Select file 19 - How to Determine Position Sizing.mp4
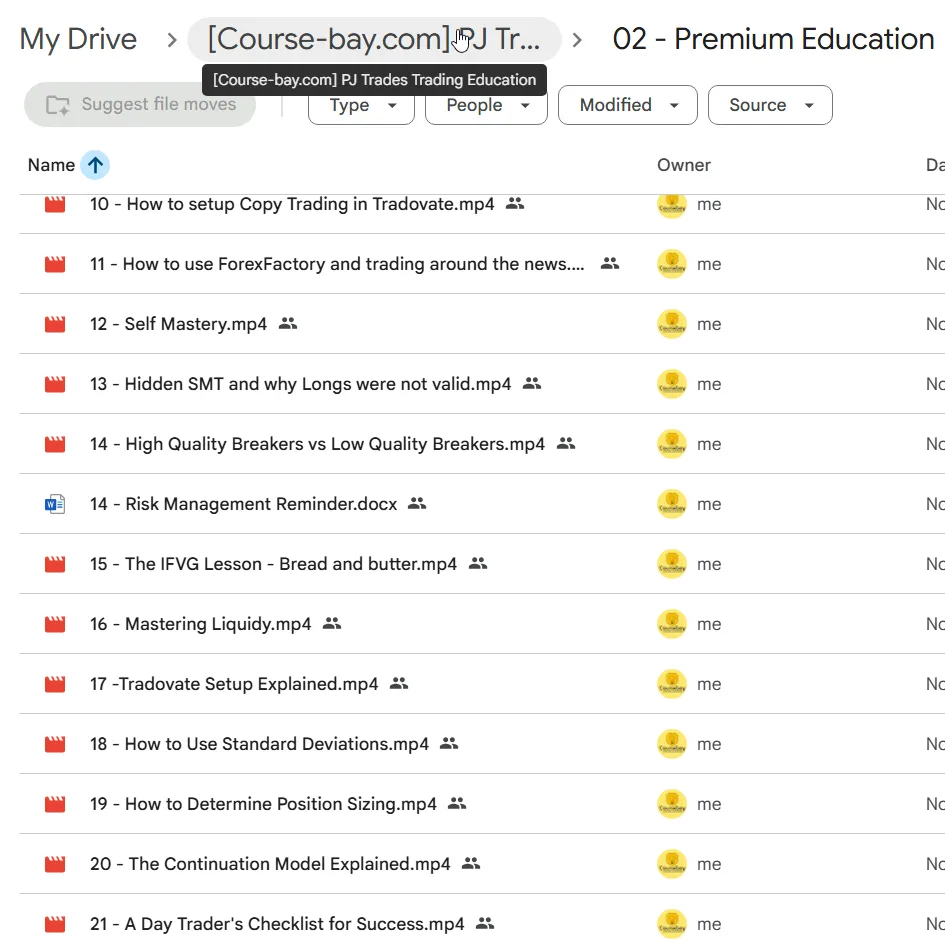Viewport: 945px width, 951px height. [263, 805]
